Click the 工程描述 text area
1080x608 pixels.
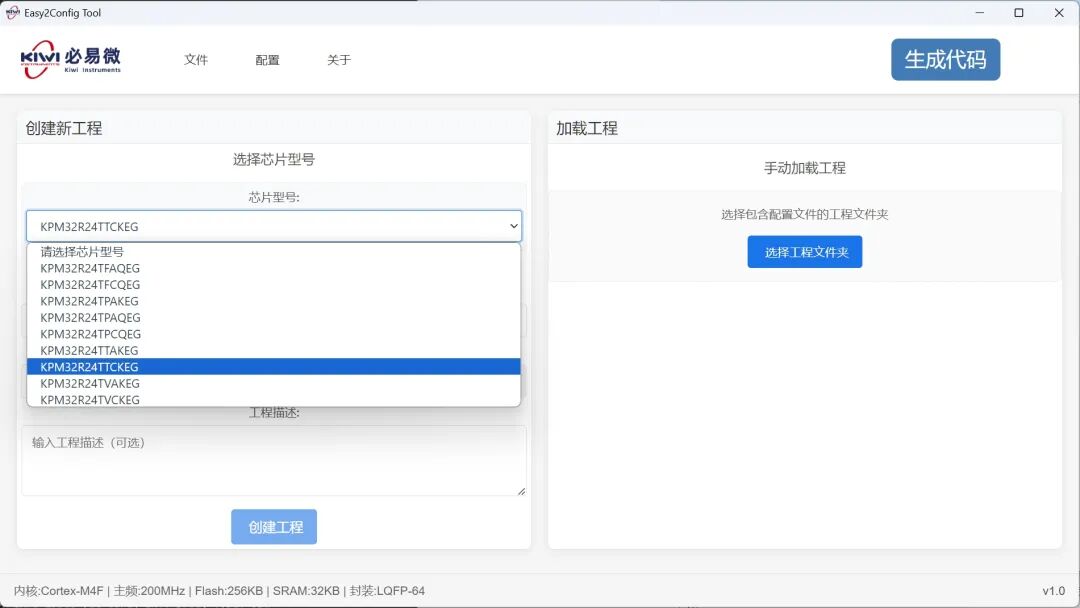(x=273, y=460)
